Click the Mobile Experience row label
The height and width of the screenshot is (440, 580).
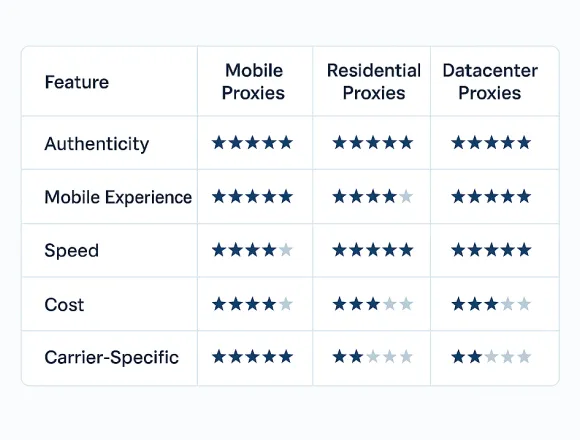click(x=118, y=197)
